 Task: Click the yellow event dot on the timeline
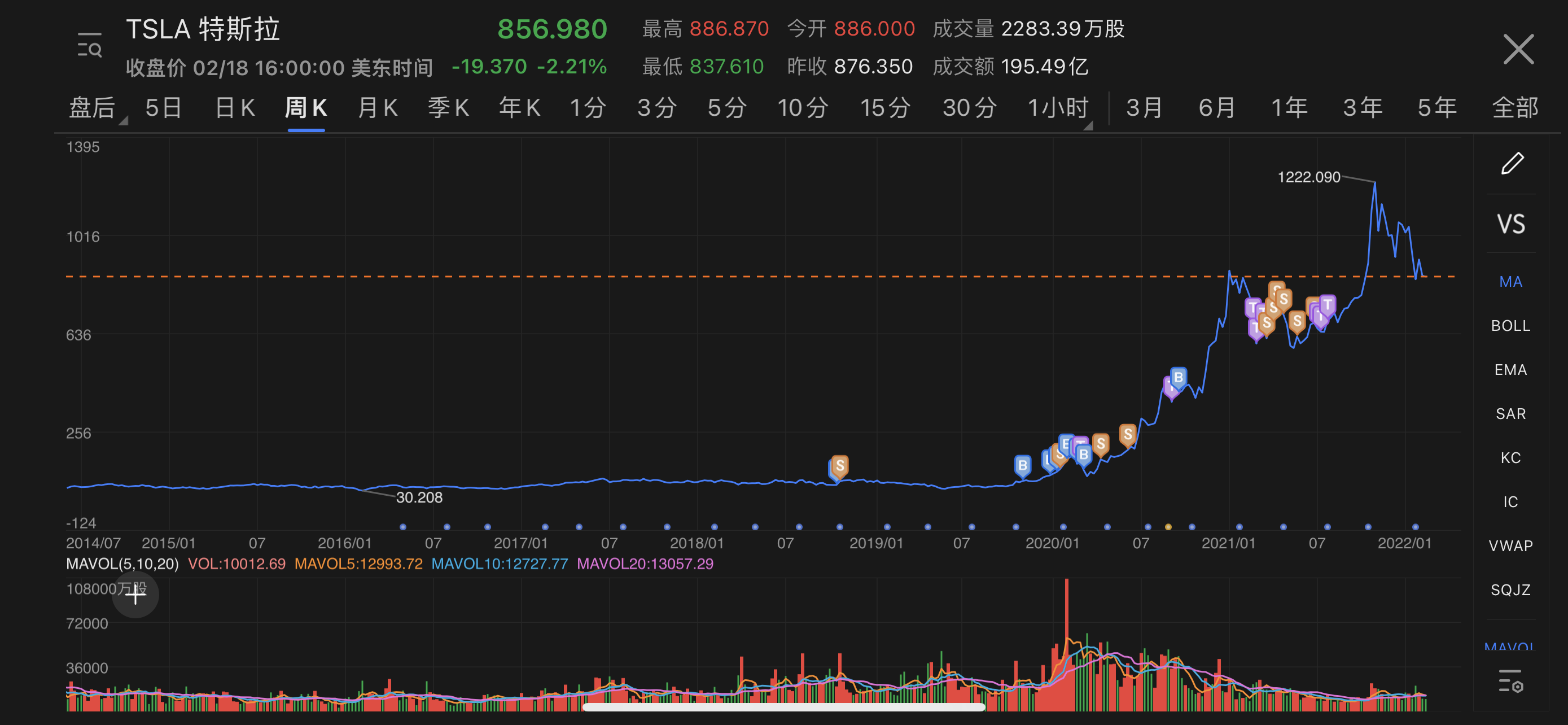pos(1167,527)
